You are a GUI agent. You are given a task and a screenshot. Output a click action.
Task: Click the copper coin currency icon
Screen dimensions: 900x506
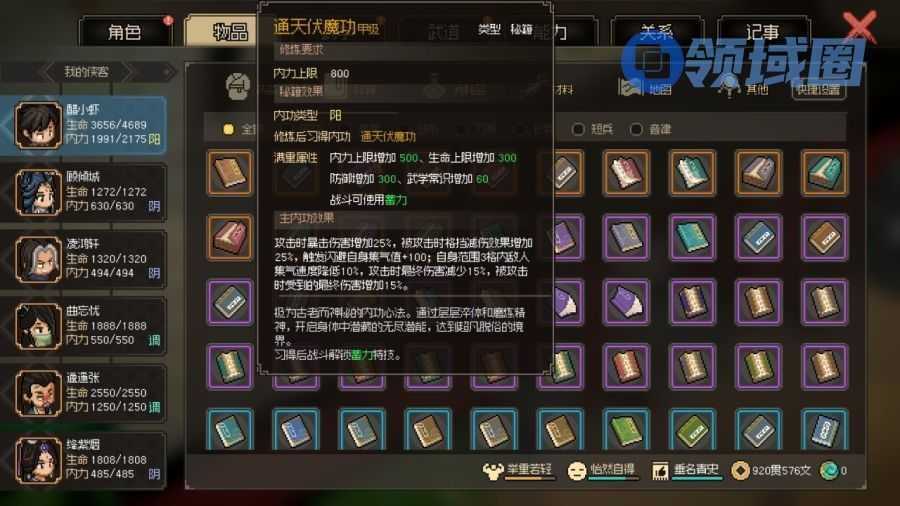(x=740, y=470)
